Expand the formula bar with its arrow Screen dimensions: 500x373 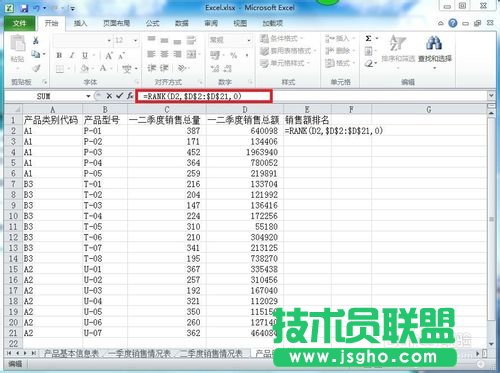click(491, 96)
